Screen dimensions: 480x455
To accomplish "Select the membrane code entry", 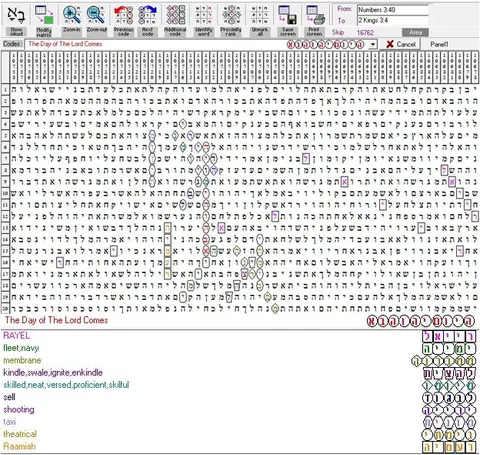I will (x=22, y=360).
